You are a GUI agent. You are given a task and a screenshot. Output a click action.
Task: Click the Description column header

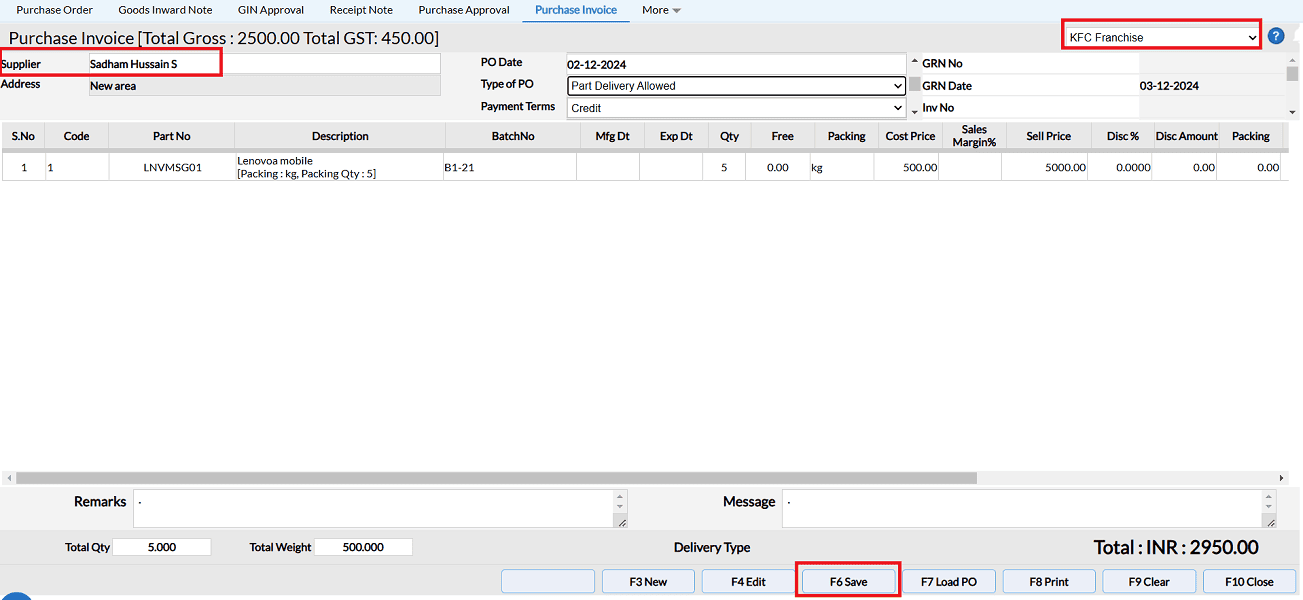340,136
